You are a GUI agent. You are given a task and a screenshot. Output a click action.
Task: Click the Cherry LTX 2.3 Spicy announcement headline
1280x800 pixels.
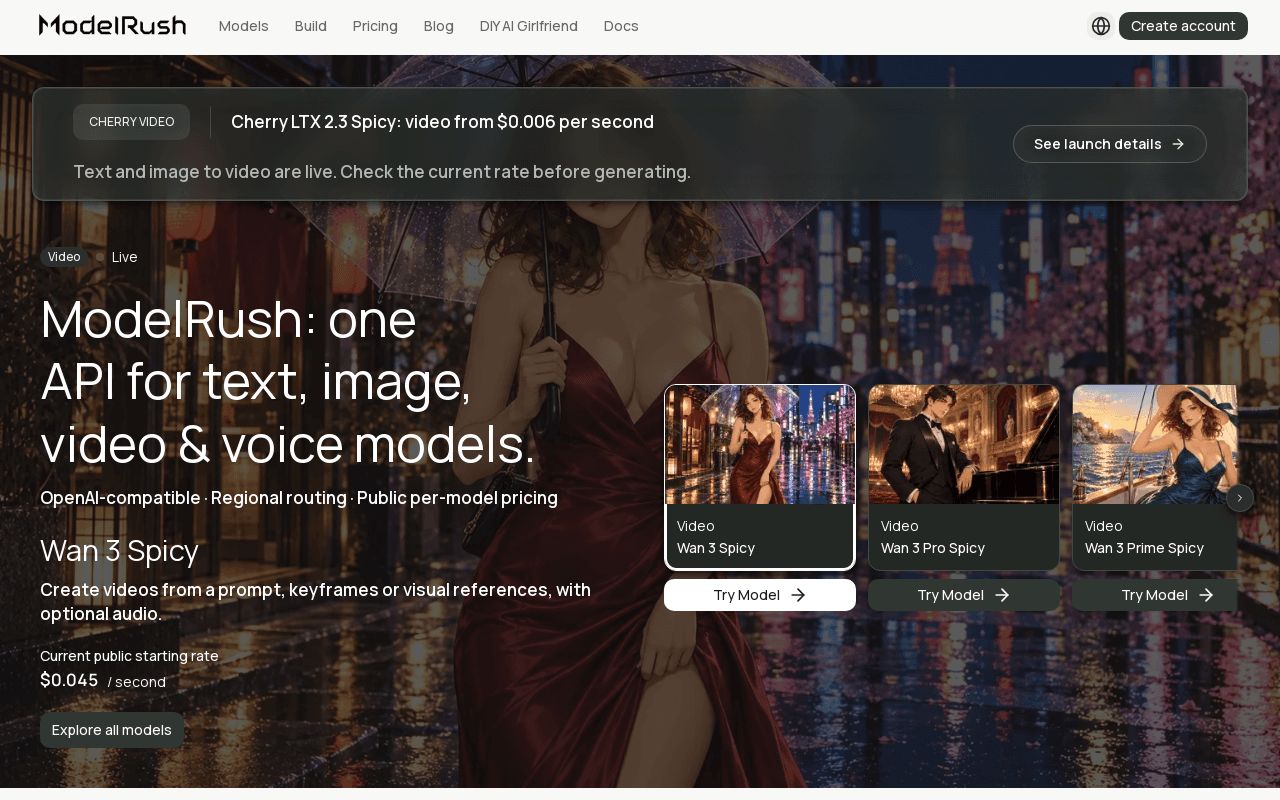point(442,122)
